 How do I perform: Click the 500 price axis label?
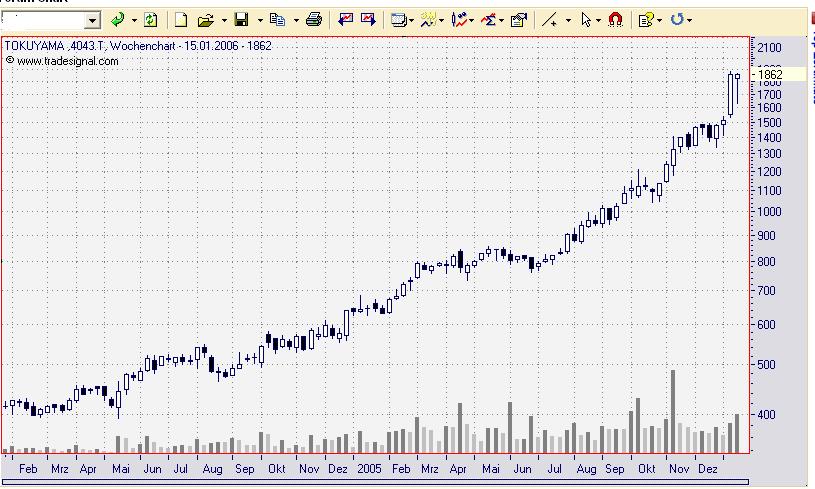click(x=767, y=364)
